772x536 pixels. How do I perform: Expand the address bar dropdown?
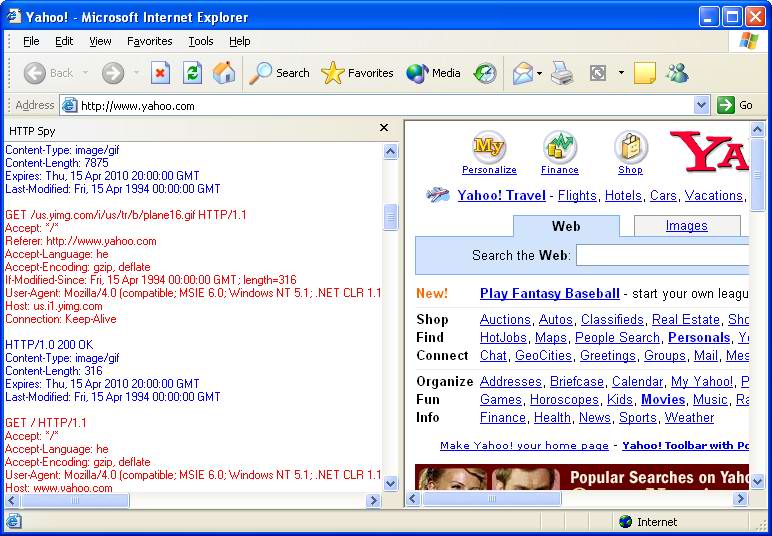pos(702,105)
